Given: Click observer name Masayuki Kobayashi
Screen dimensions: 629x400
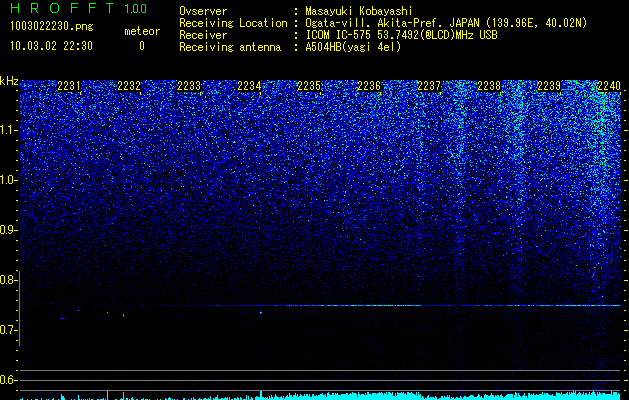Looking at the screenshot, I should coord(359,11).
